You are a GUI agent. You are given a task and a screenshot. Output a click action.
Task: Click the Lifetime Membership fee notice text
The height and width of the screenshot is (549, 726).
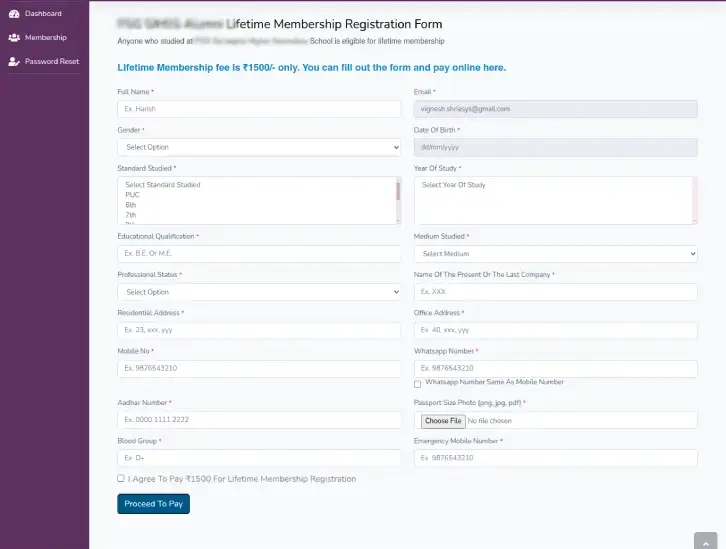(x=312, y=68)
